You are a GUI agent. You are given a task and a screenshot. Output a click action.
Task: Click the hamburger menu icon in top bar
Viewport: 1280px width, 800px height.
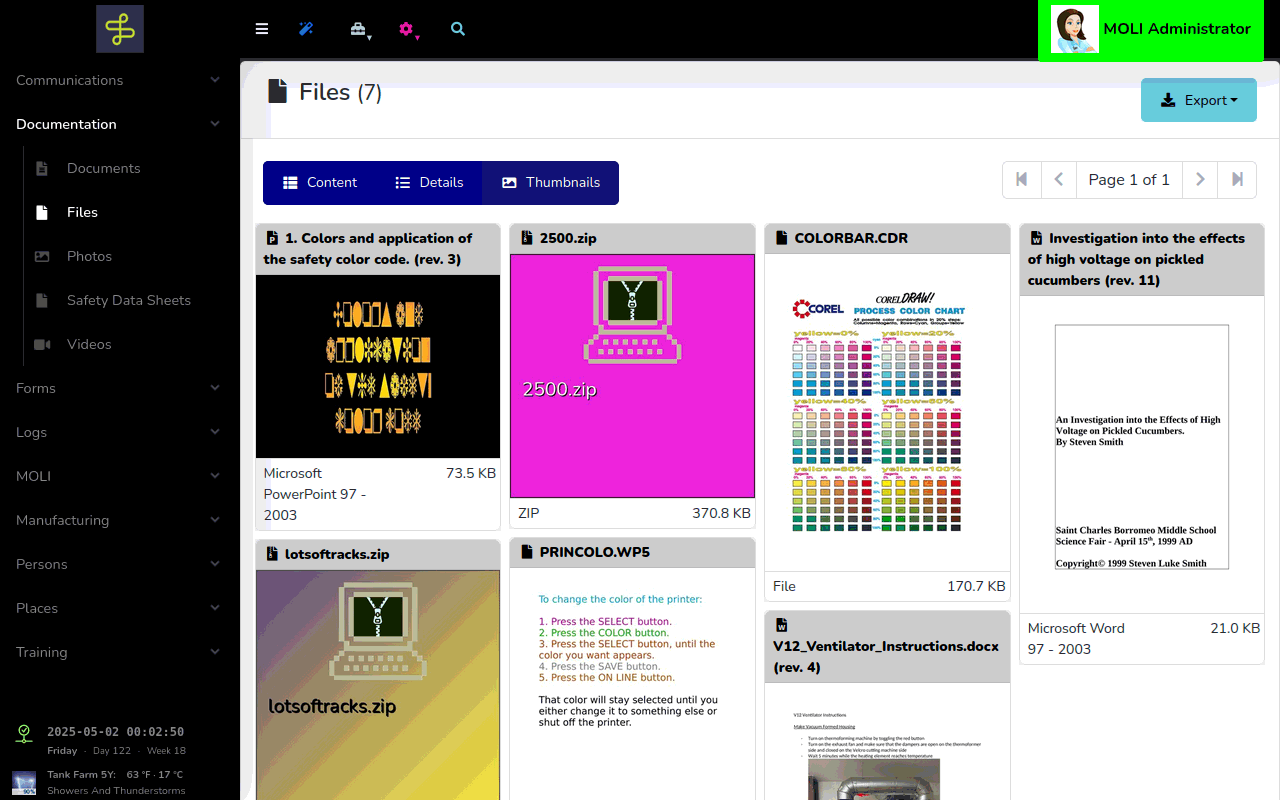(x=262, y=29)
